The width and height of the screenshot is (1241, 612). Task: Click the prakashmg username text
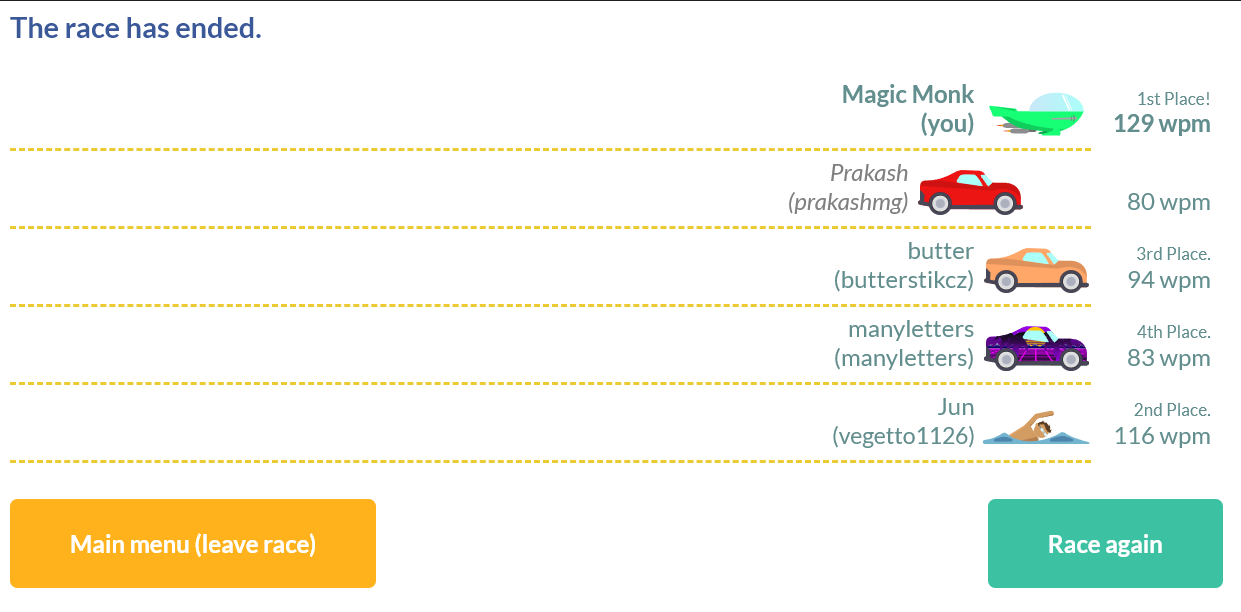click(x=848, y=202)
